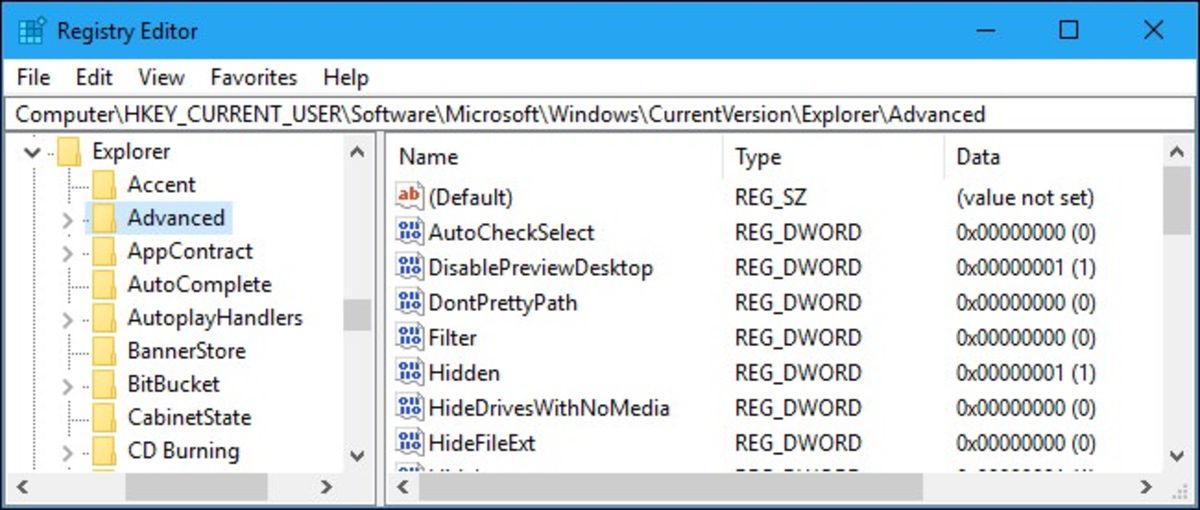1200x510 pixels.
Task: Select the DisablePreviewDesktop value name
Action: tap(540, 267)
